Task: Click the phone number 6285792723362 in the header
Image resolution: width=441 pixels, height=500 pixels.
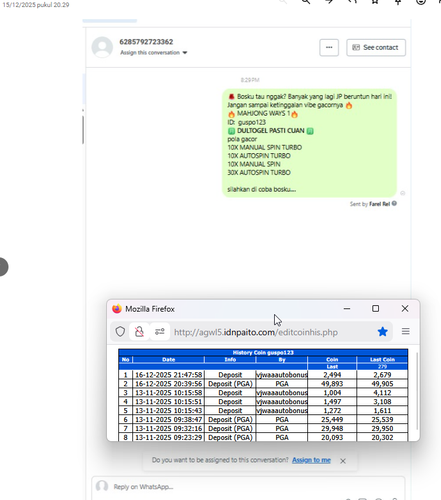Action: [146, 42]
